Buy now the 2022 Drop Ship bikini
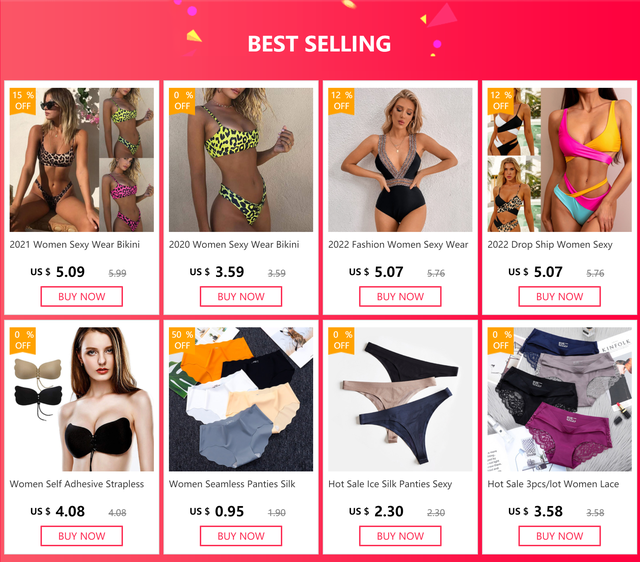Viewport: 640px width, 562px height. [x=560, y=296]
